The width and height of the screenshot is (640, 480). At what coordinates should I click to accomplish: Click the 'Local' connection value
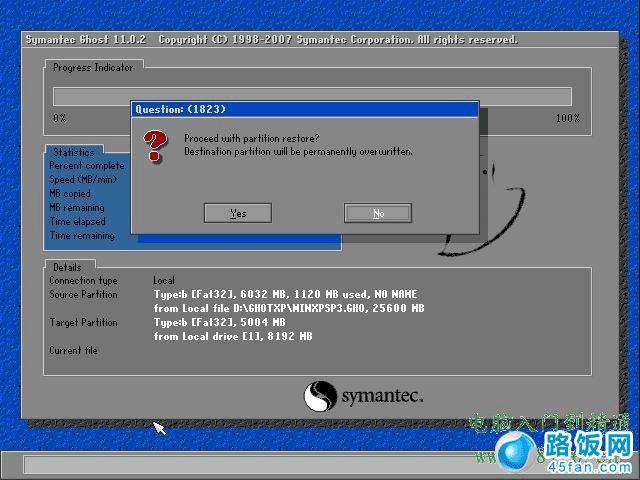pyautogui.click(x=164, y=280)
